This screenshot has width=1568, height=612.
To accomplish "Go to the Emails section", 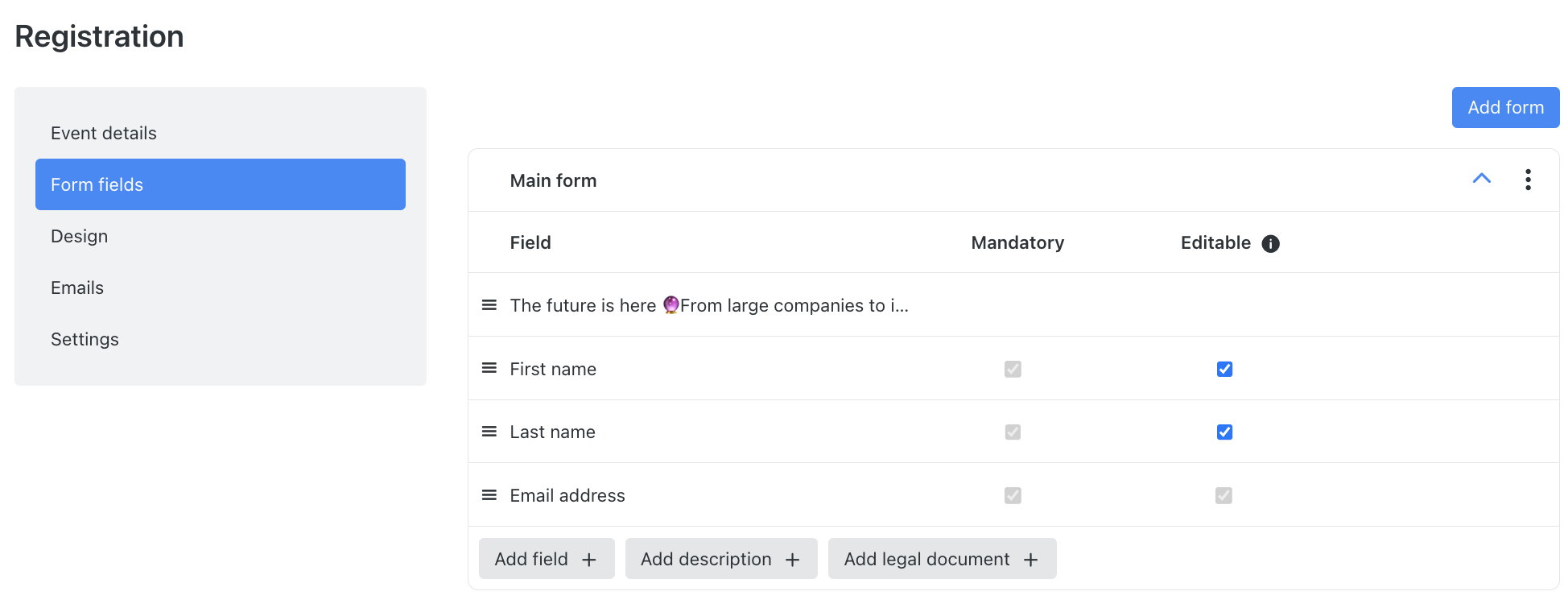I will (77, 287).
